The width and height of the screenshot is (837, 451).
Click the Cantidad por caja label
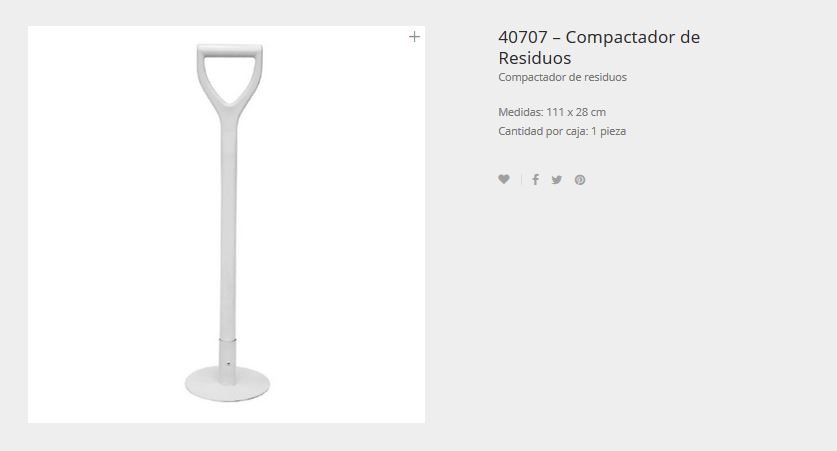[543, 131]
